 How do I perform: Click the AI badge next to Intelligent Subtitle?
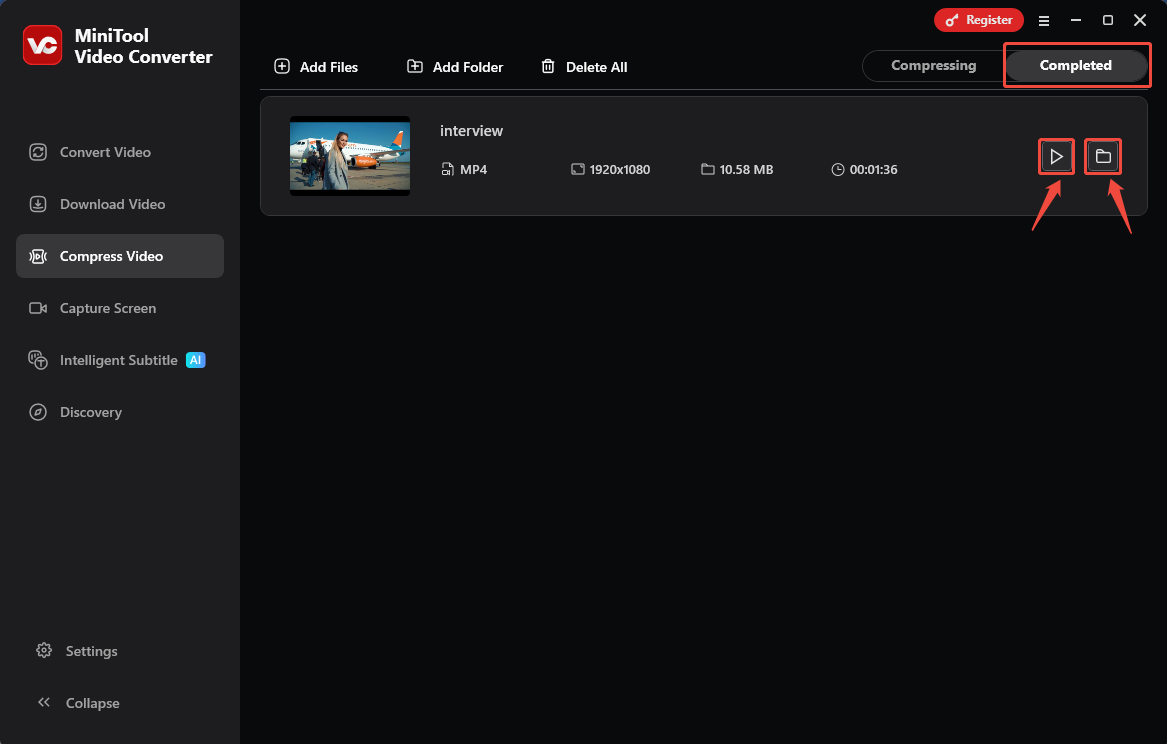(195, 360)
